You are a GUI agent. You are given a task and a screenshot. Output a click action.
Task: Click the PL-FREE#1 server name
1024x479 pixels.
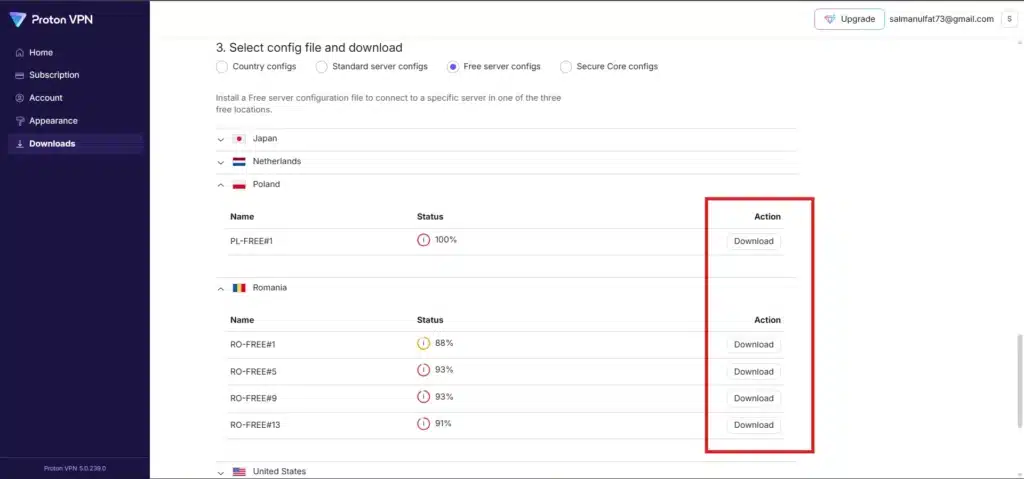[251, 242]
